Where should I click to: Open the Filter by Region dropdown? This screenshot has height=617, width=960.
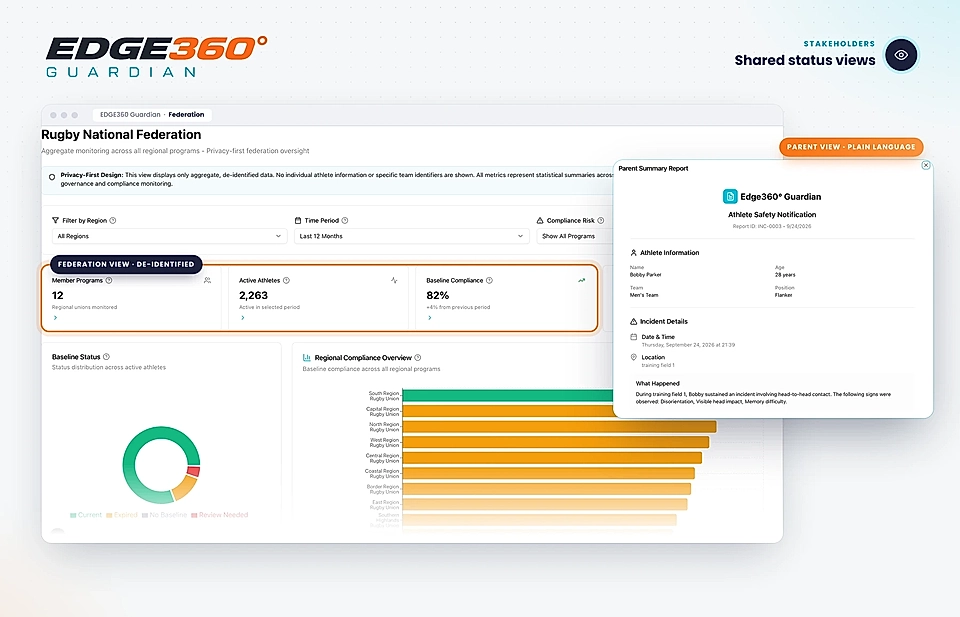tap(169, 236)
